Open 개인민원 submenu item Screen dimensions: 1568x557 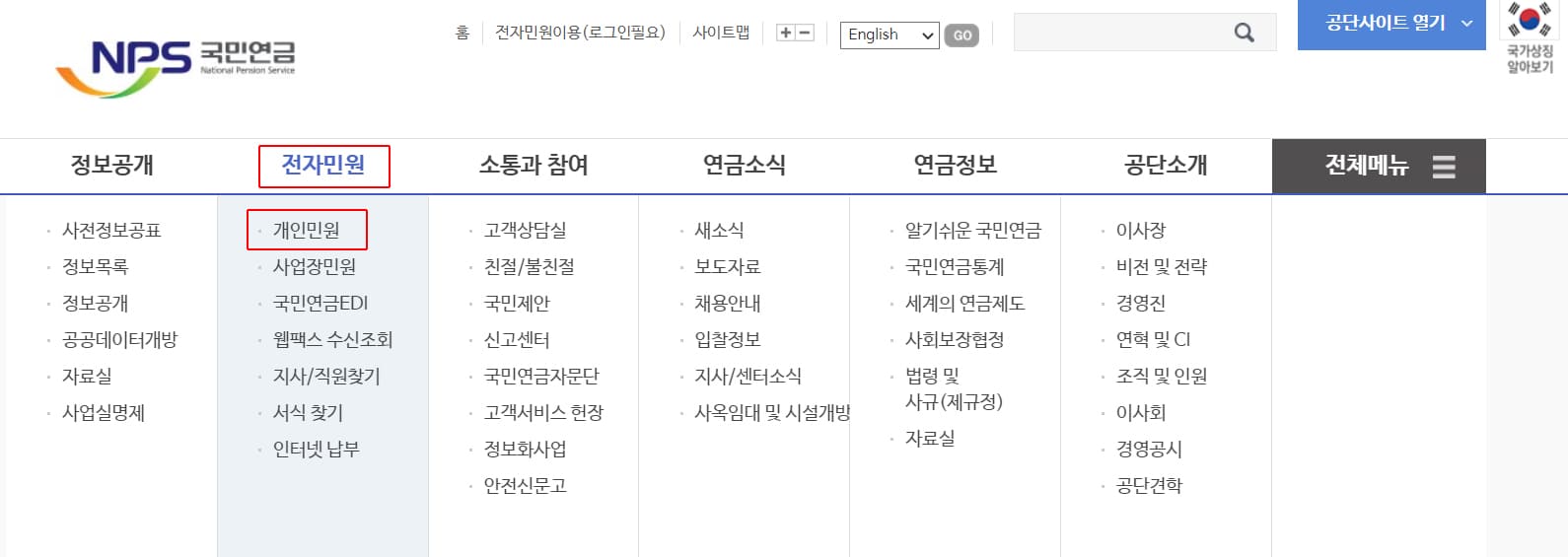(307, 231)
